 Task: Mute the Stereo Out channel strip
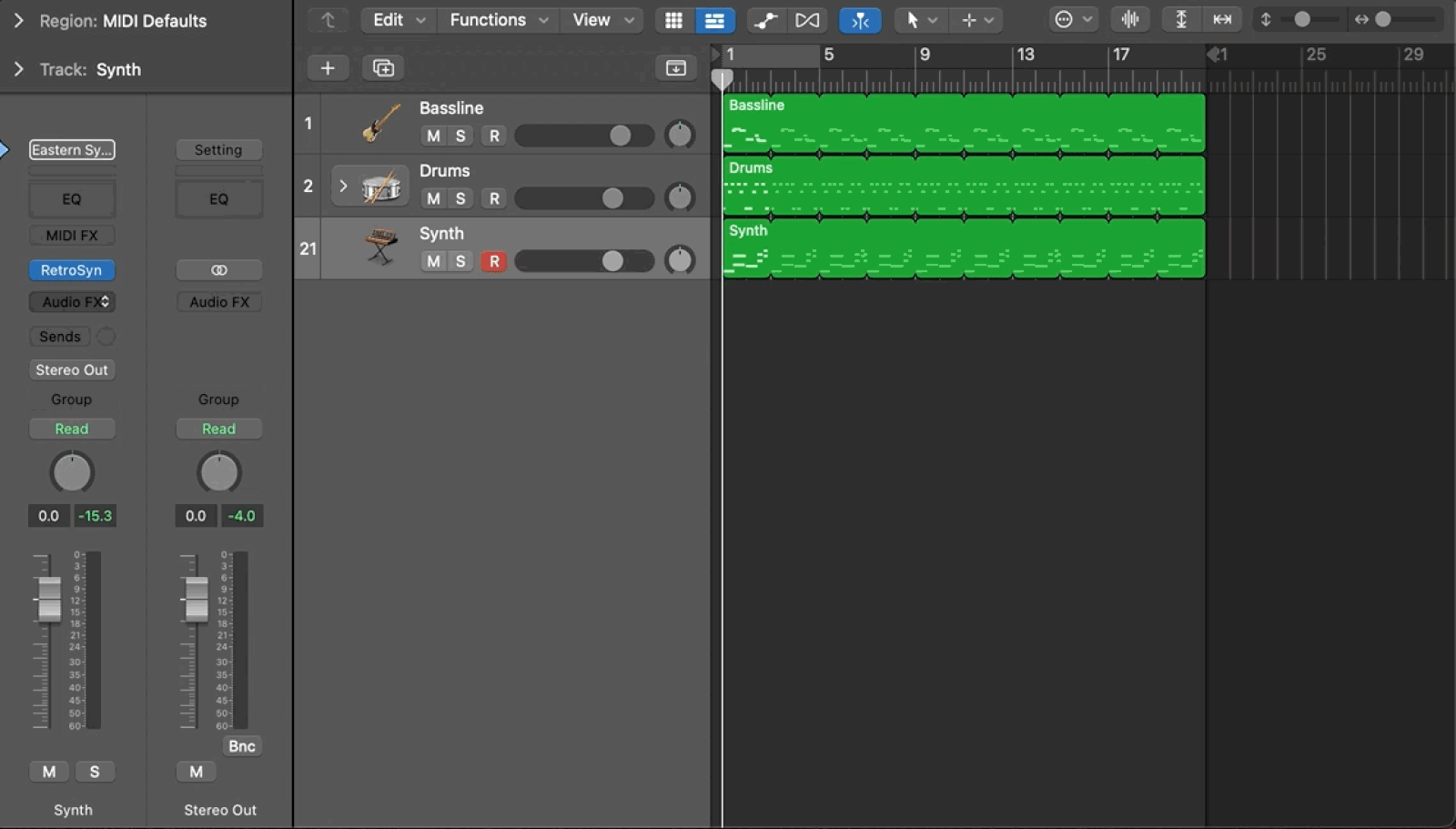pos(196,772)
